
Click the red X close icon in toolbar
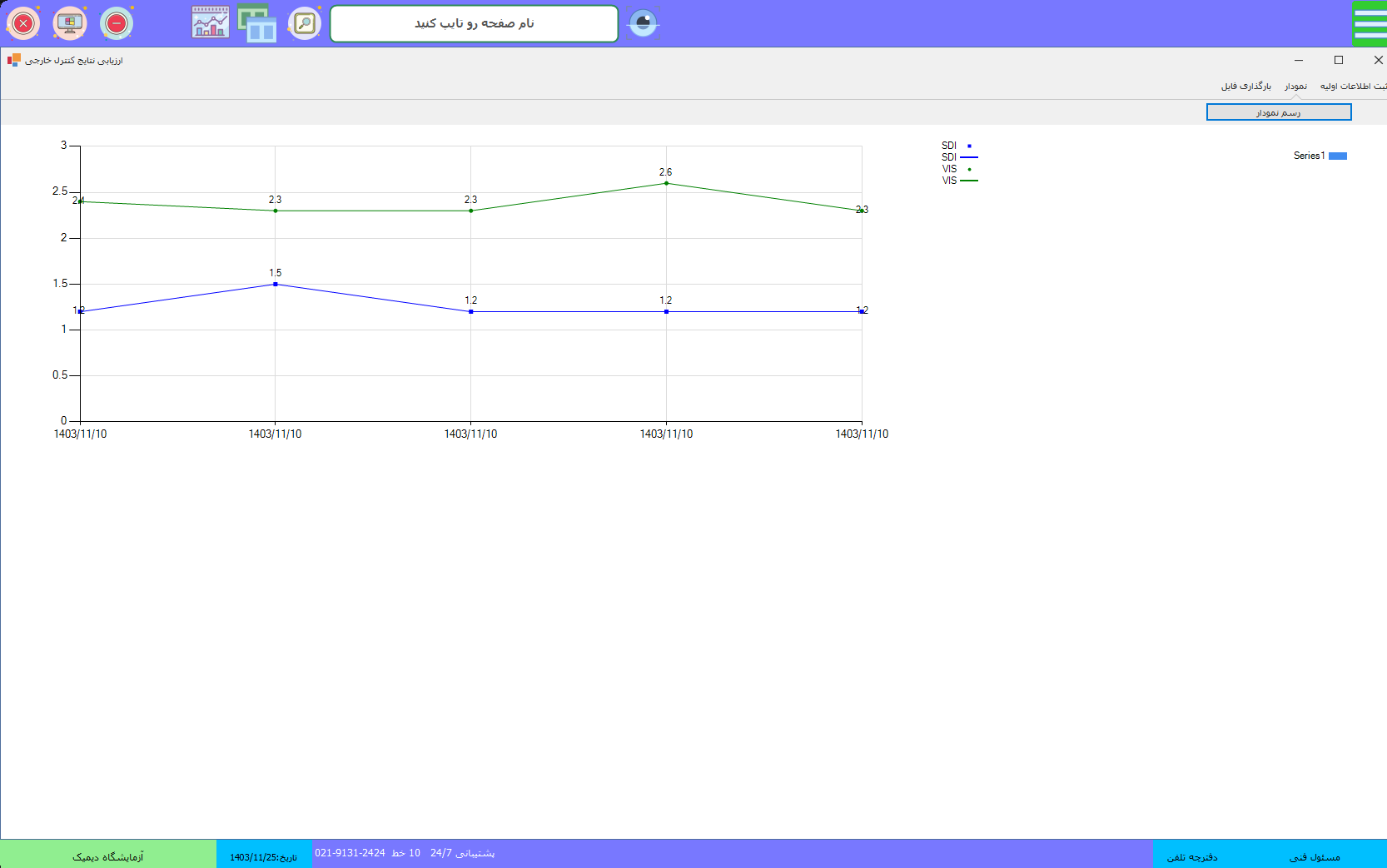pyautogui.click(x=23, y=23)
